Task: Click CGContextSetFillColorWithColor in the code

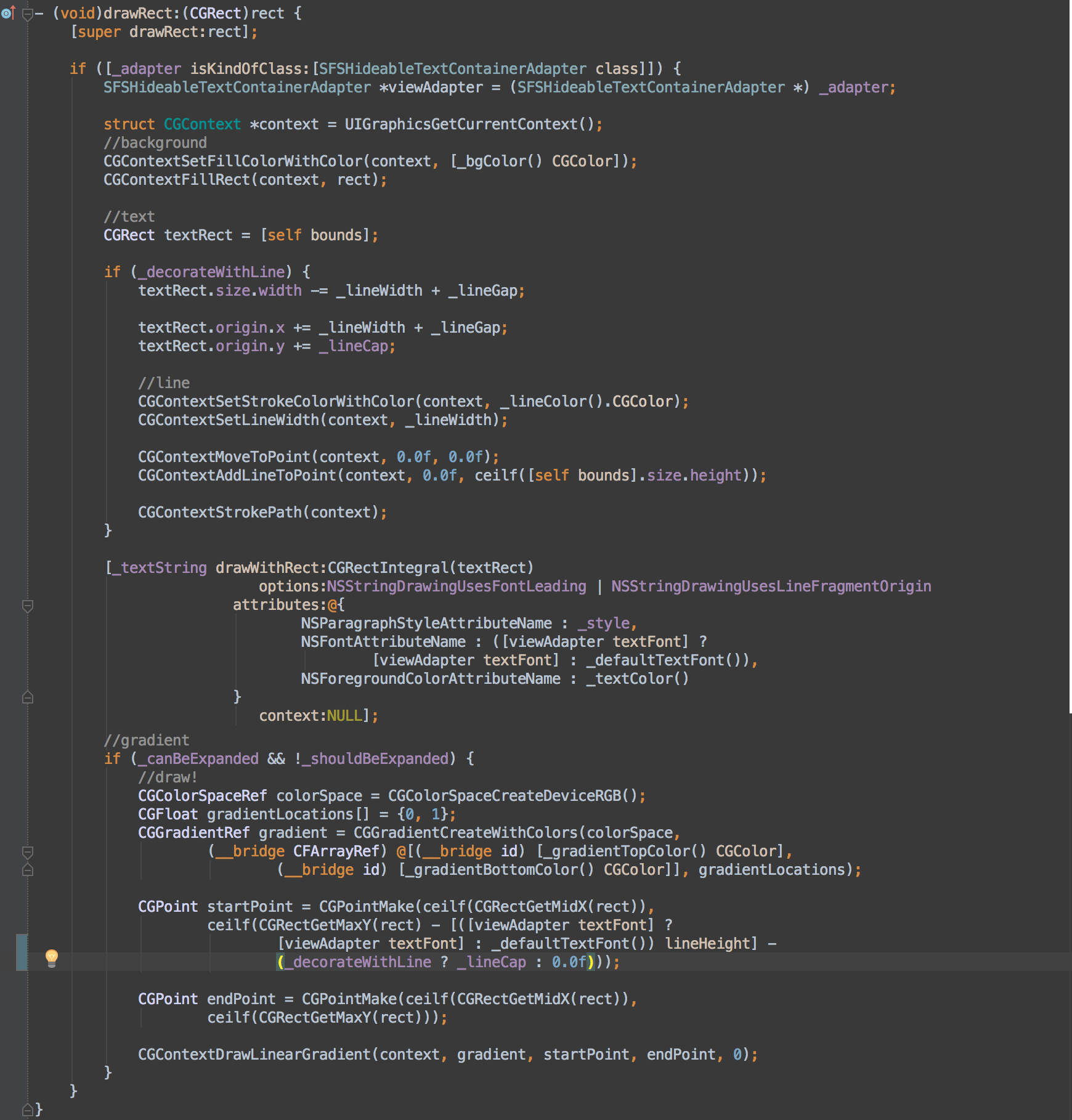Action: pos(233,161)
